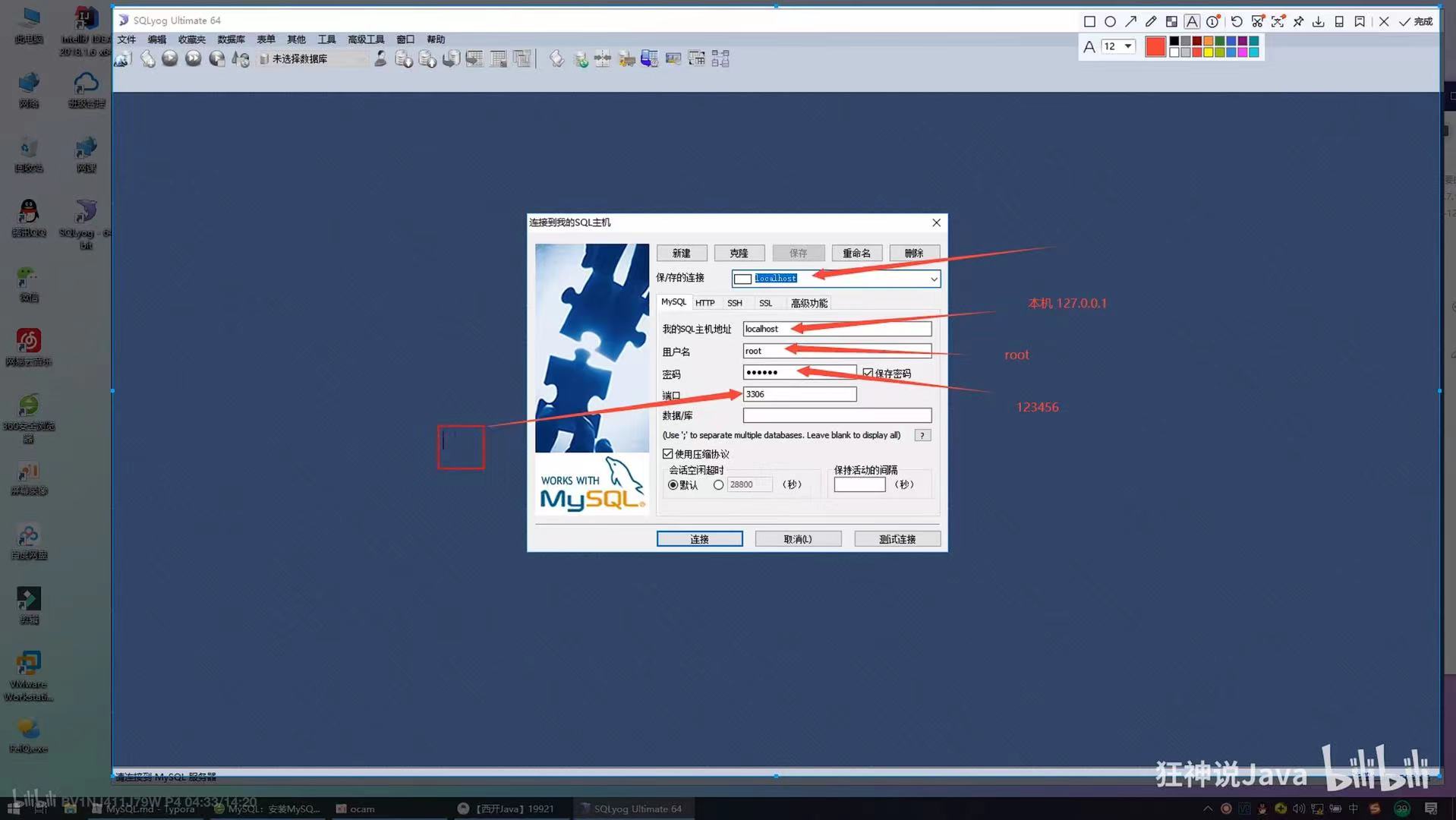Click the 重命名 button
The image size is (1456, 820).
click(x=857, y=253)
